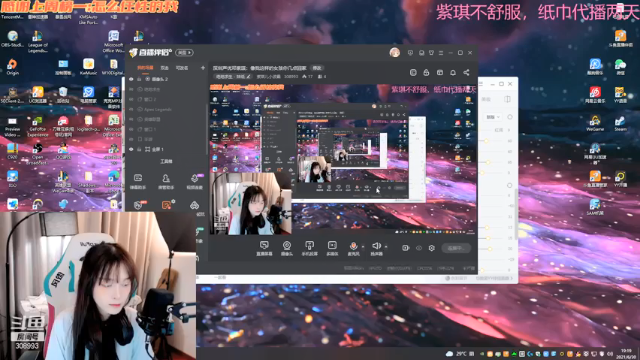Open GeForce Experience desktop shortcut
Image resolution: width=640 pixels, height=360 pixels.
tap(38, 127)
